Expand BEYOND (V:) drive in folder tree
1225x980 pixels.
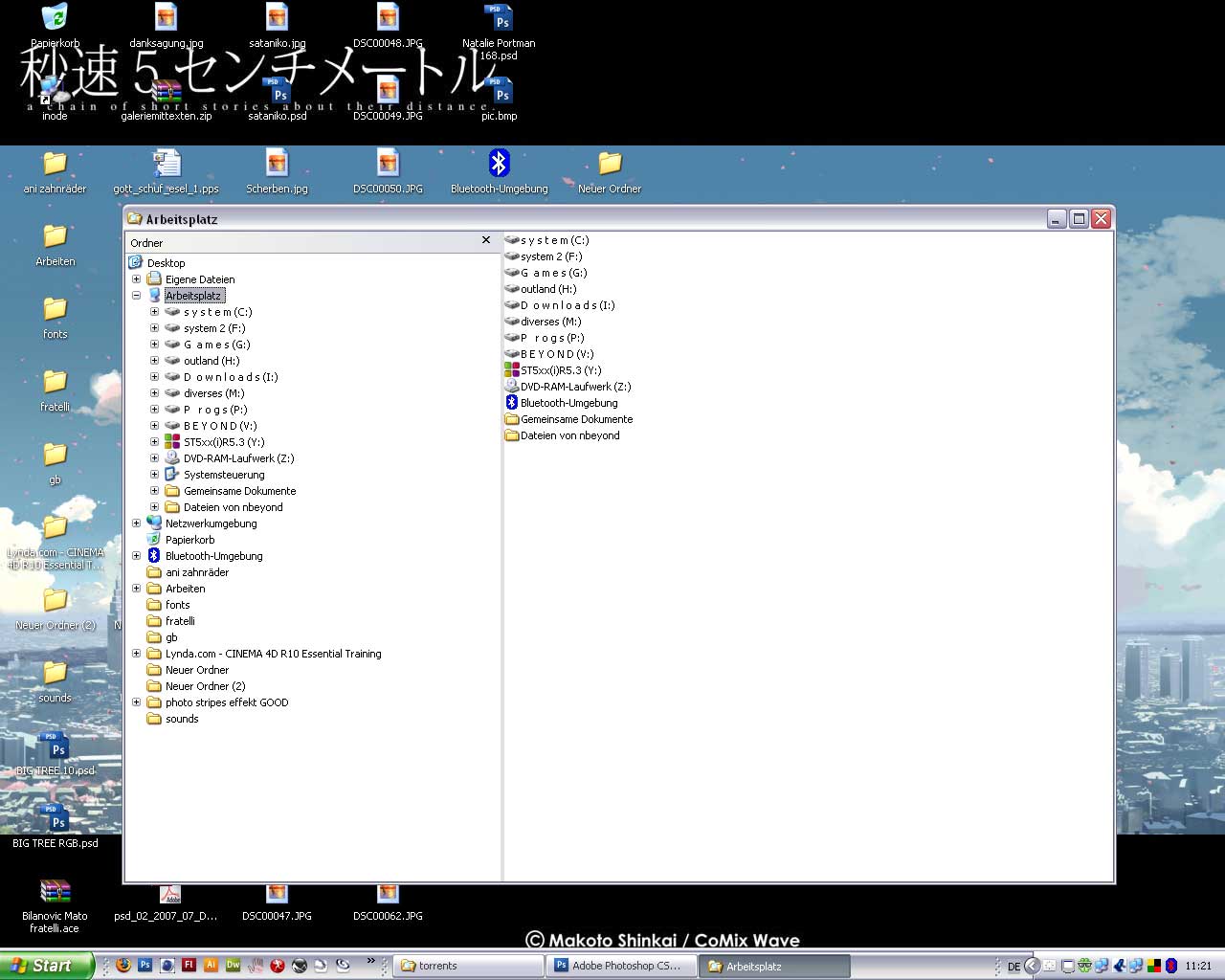tap(154, 426)
